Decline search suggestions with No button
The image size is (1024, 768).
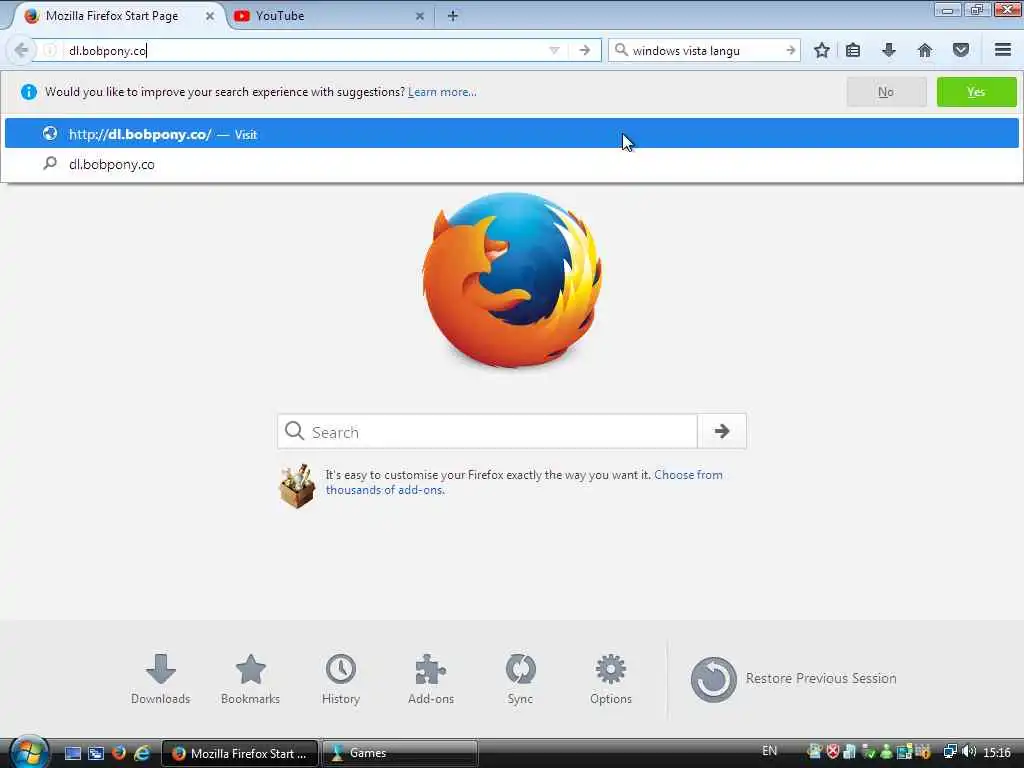point(886,92)
